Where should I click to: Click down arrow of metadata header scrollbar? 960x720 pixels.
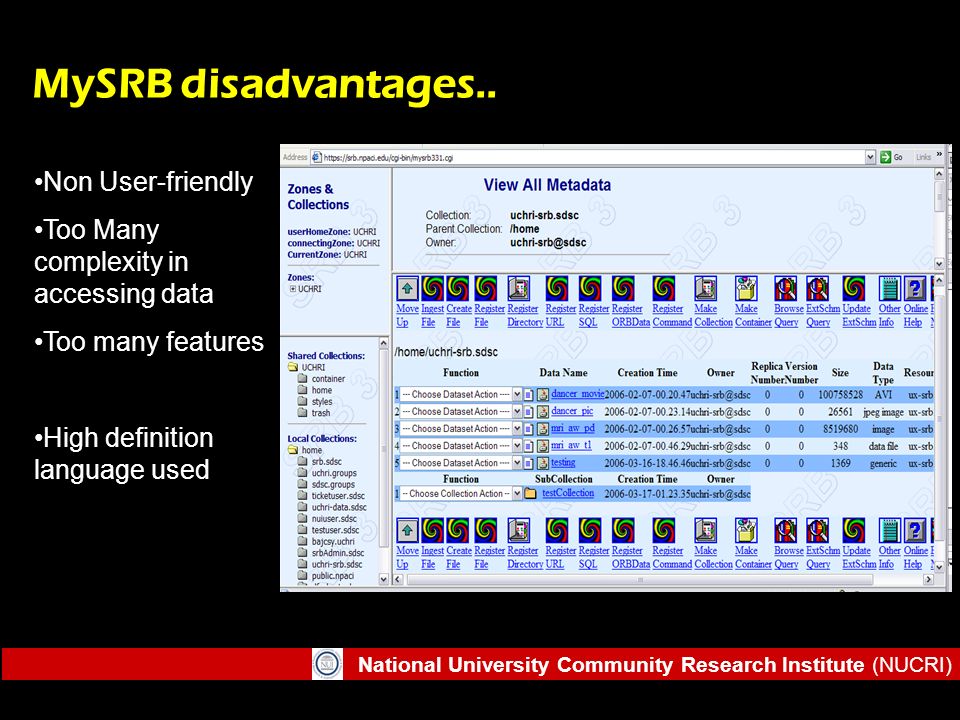[939, 263]
